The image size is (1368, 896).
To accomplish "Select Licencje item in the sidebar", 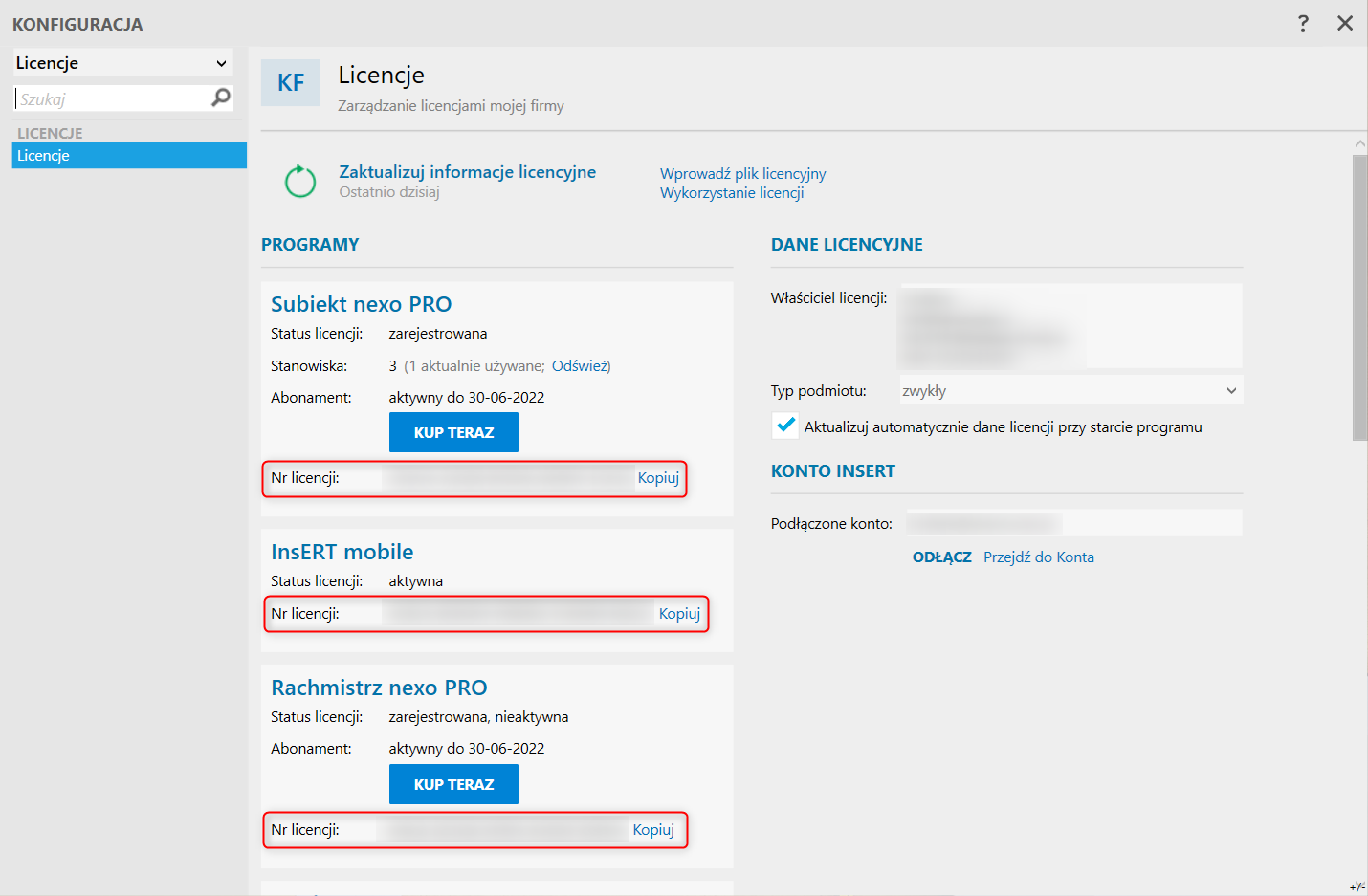I will tap(129, 156).
